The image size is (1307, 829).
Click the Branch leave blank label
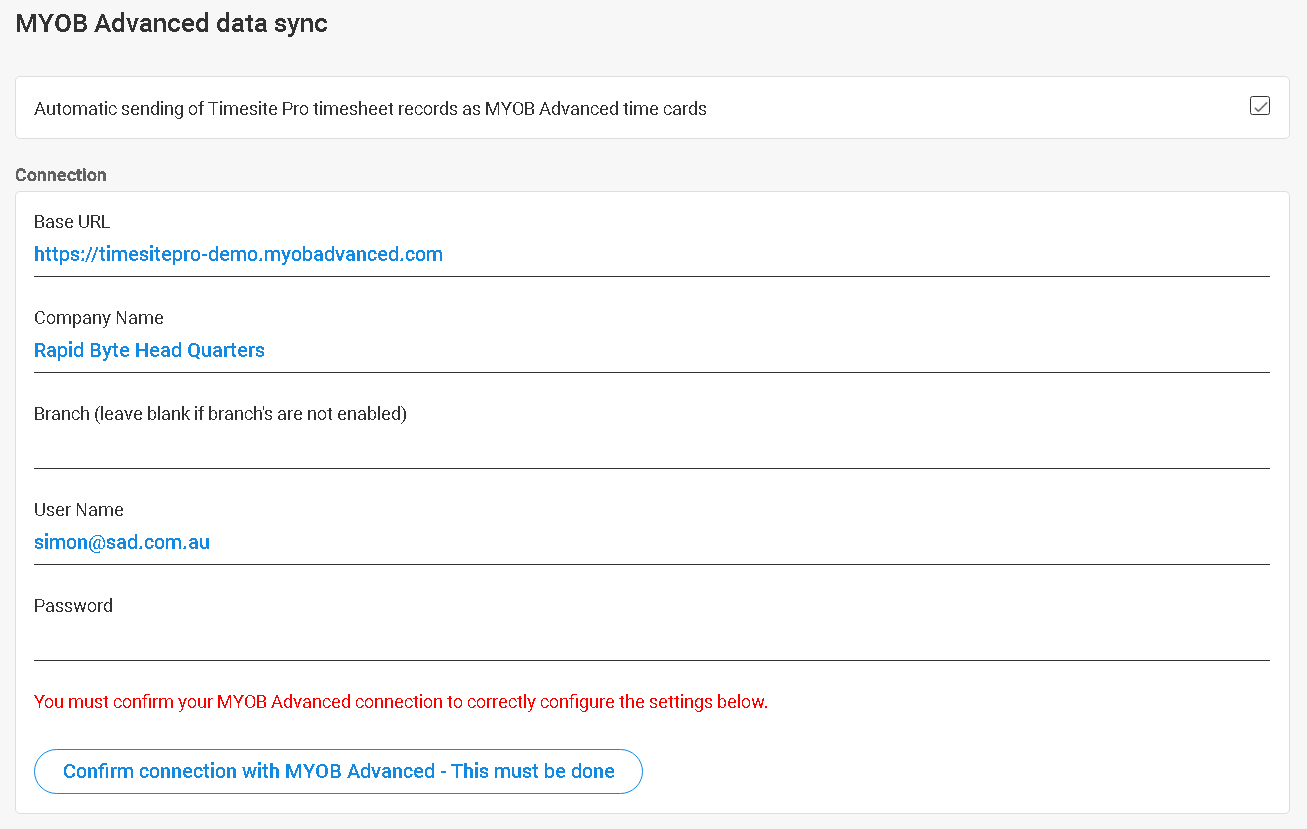pyautogui.click(x=220, y=414)
